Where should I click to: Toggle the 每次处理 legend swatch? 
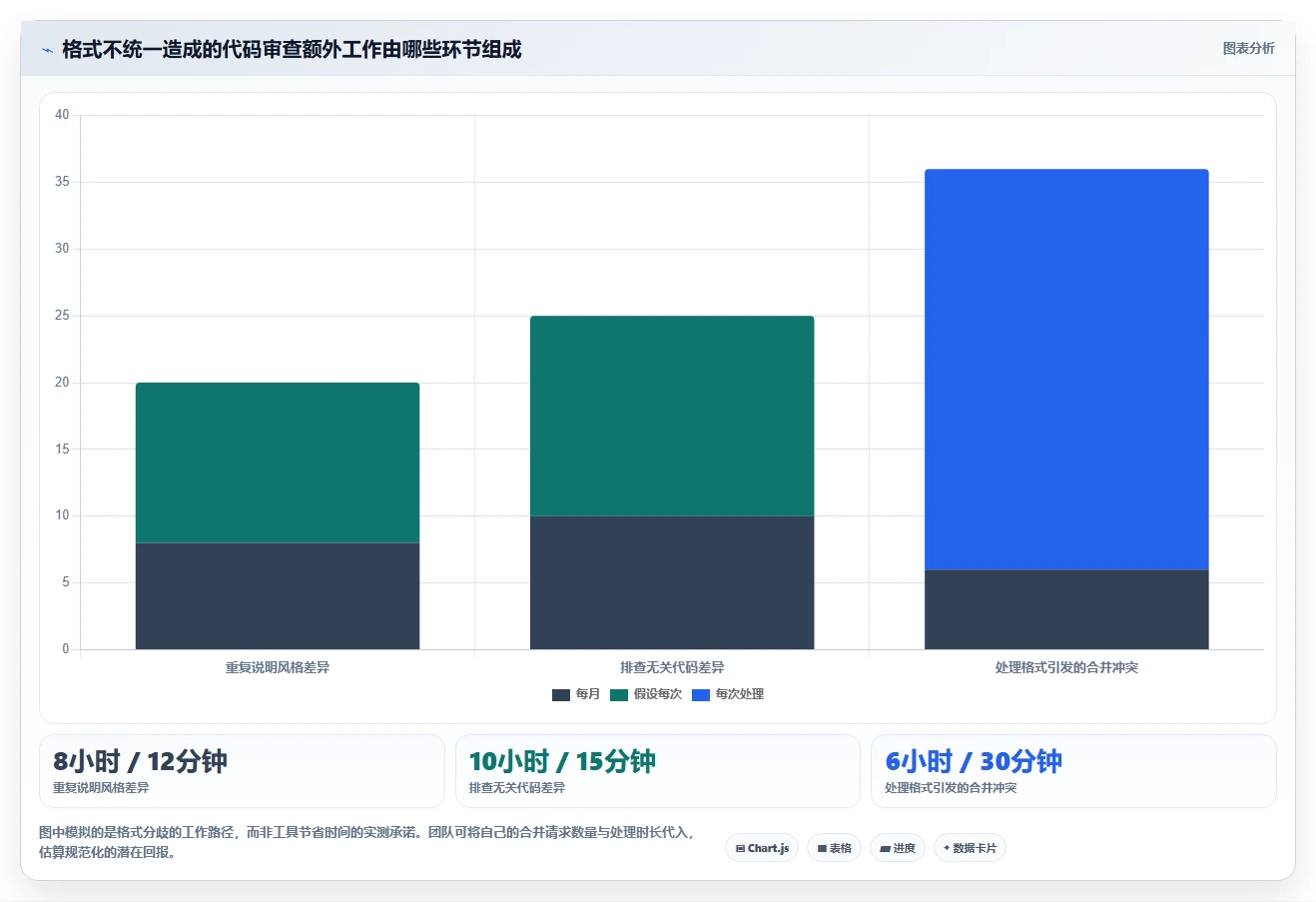click(701, 694)
